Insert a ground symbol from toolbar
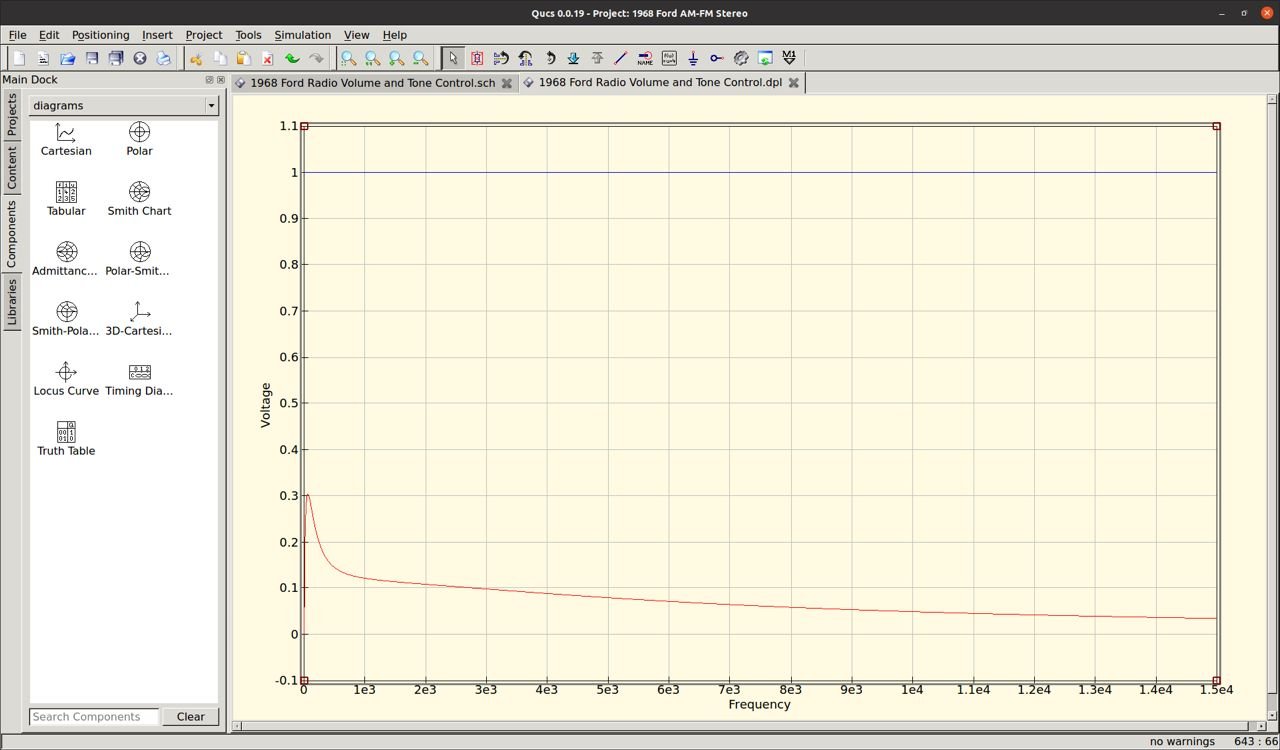Screen dimensions: 1280x750 click(693, 59)
